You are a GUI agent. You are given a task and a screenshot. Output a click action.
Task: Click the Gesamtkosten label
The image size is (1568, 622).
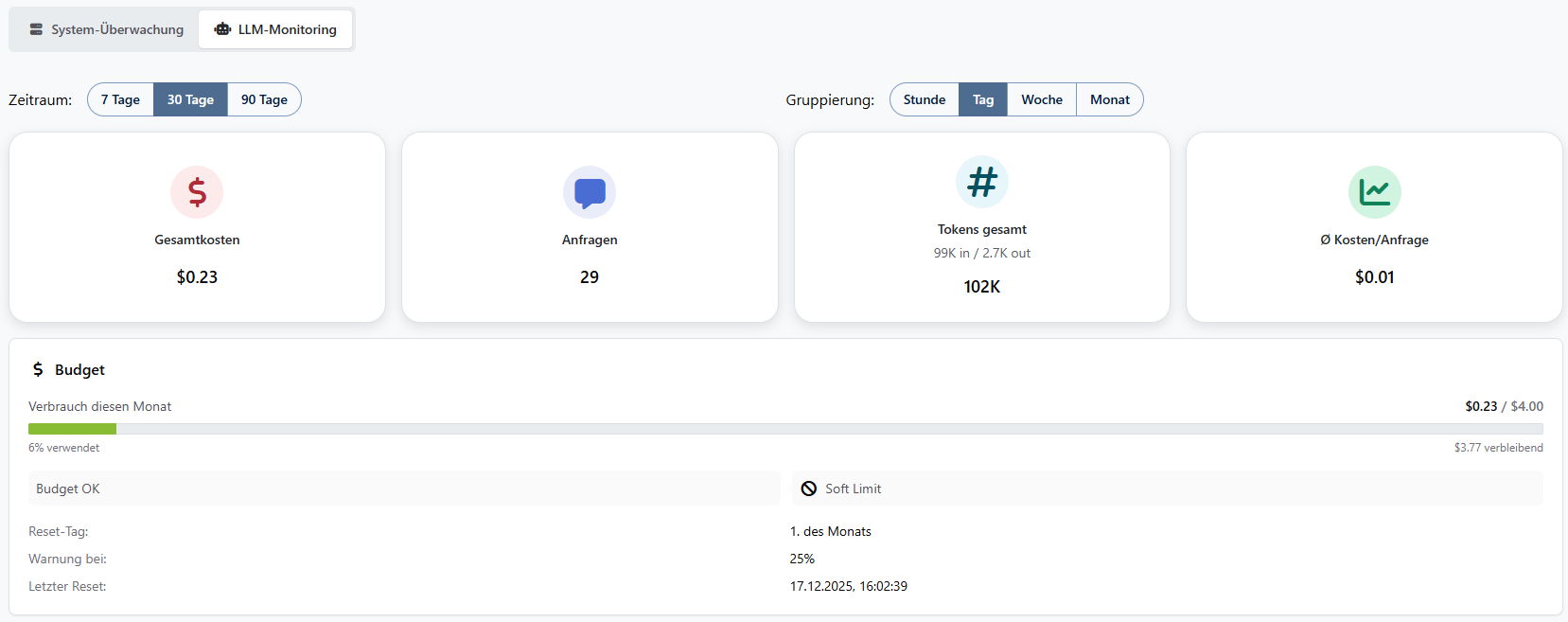click(x=197, y=240)
